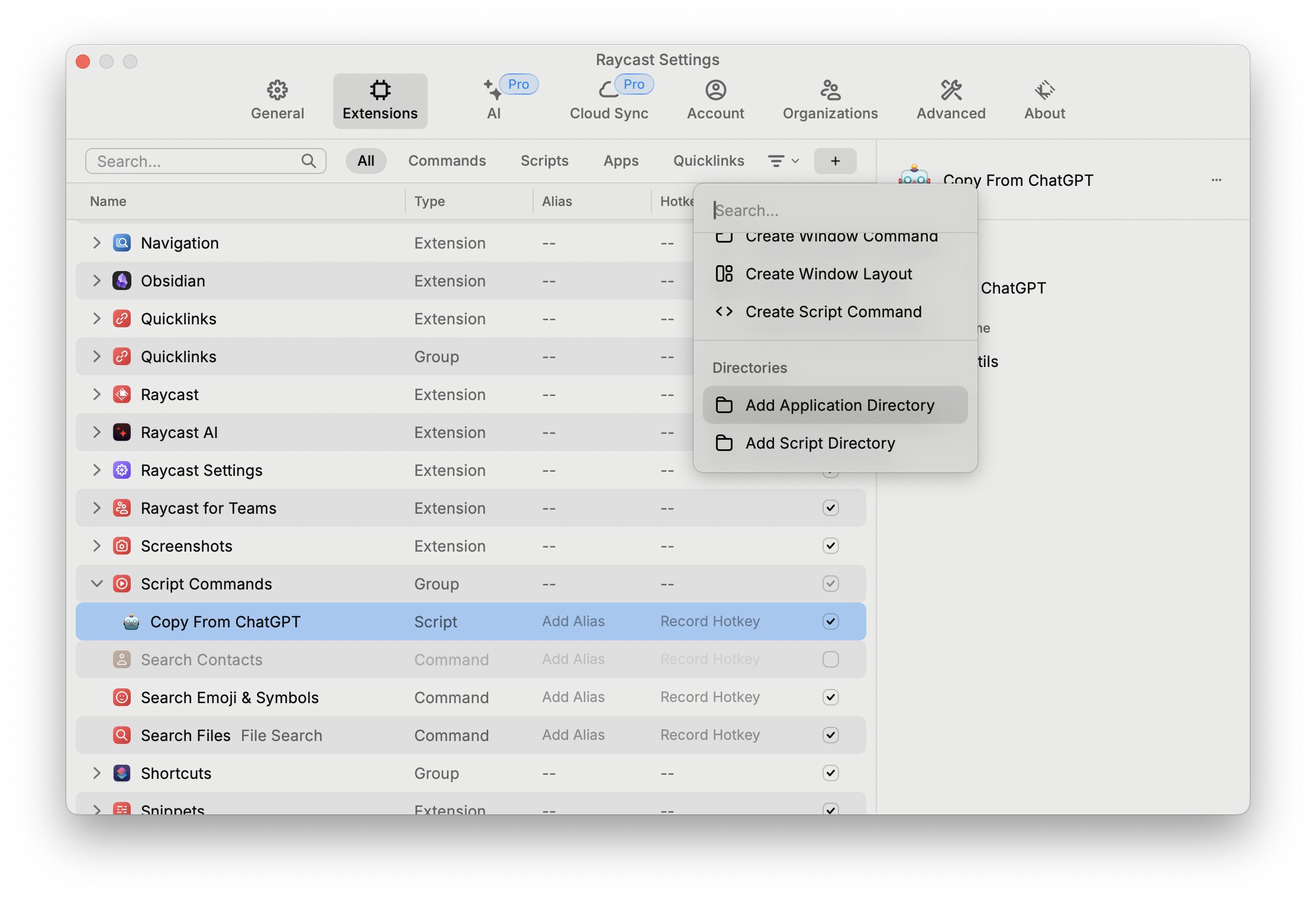Switch to the AI settings tab
The image size is (1316, 902).
coord(494,101)
